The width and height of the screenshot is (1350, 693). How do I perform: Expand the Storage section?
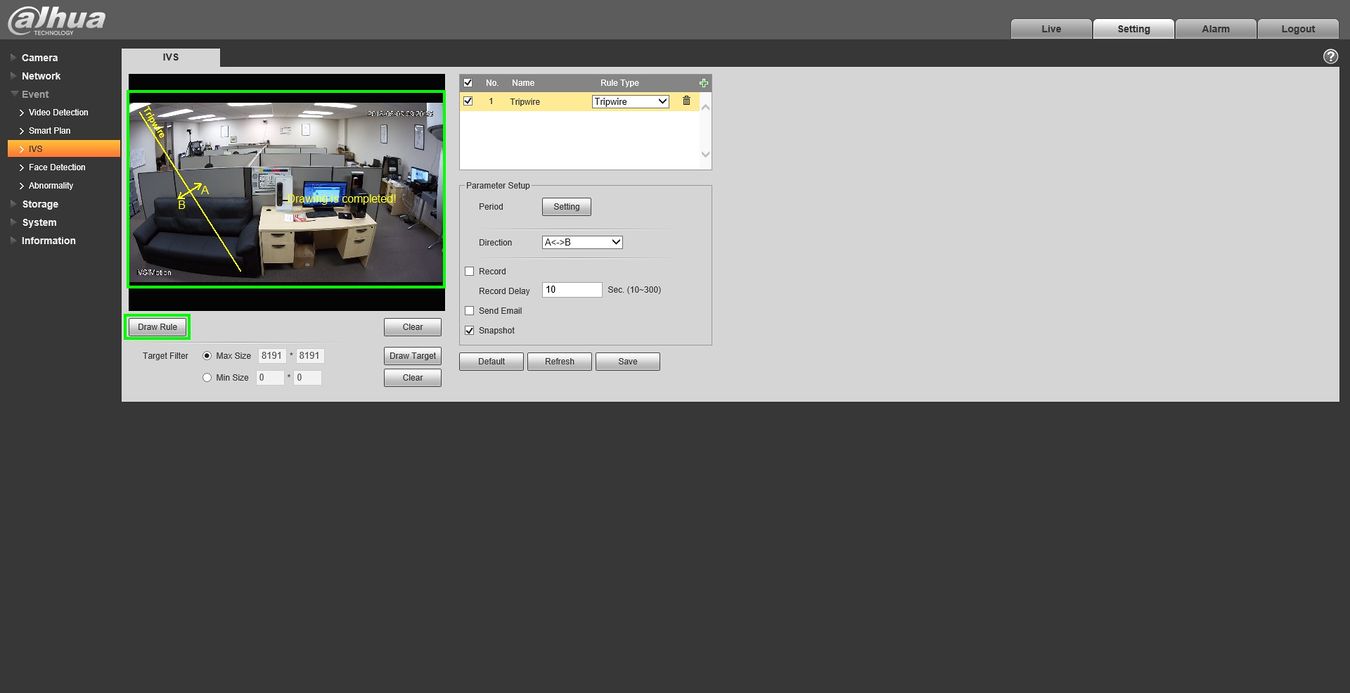pos(40,204)
